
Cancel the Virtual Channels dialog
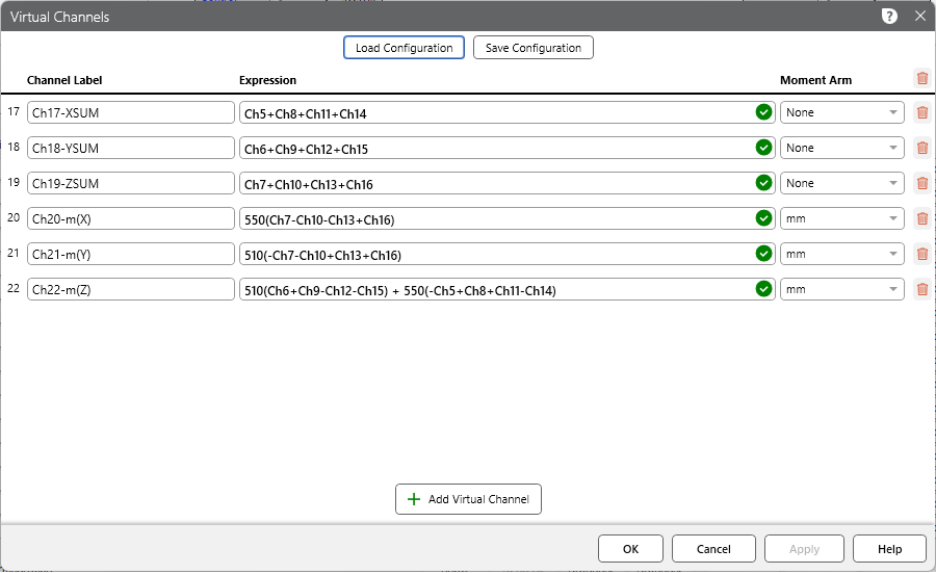(x=713, y=549)
